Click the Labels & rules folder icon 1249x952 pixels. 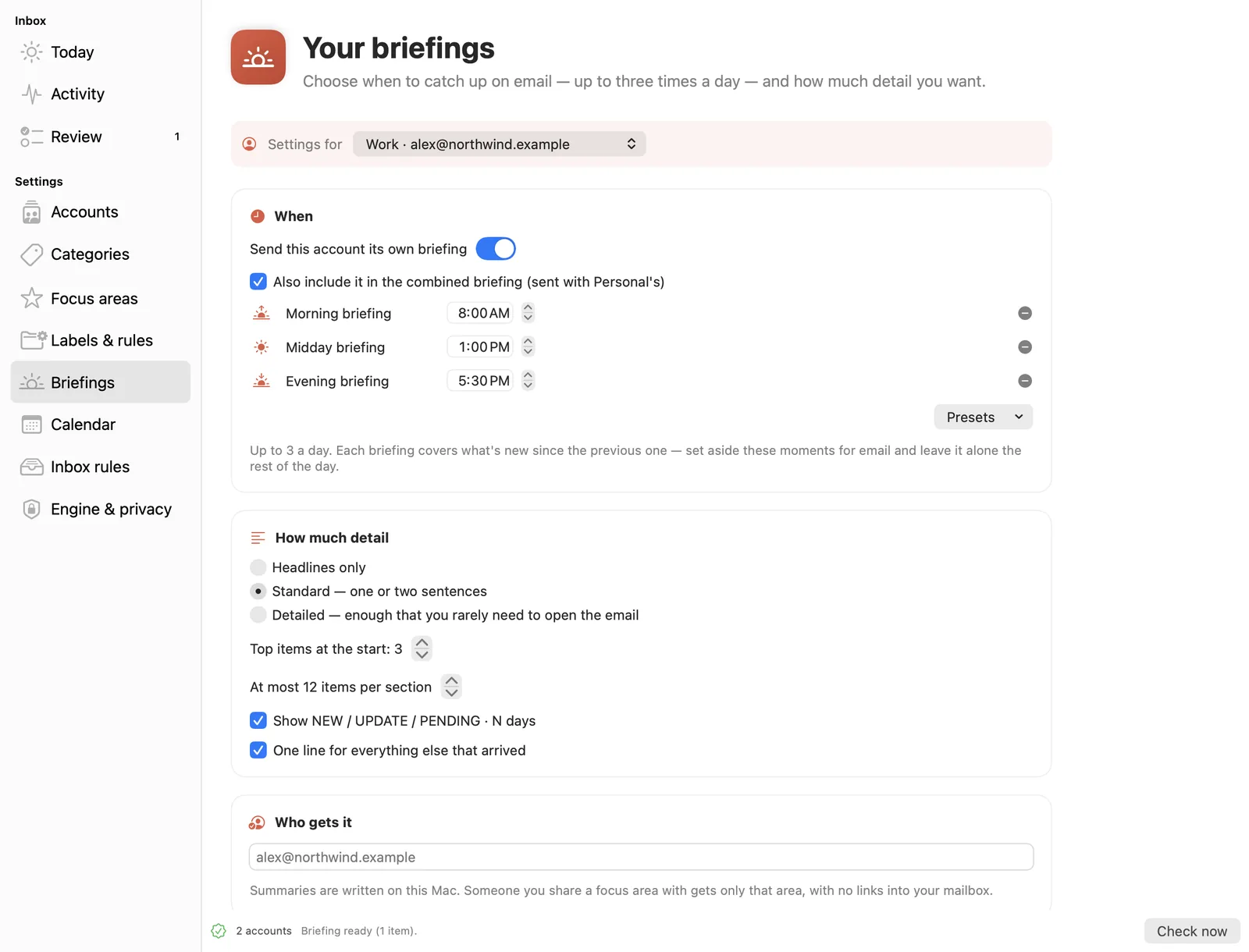[34, 339]
